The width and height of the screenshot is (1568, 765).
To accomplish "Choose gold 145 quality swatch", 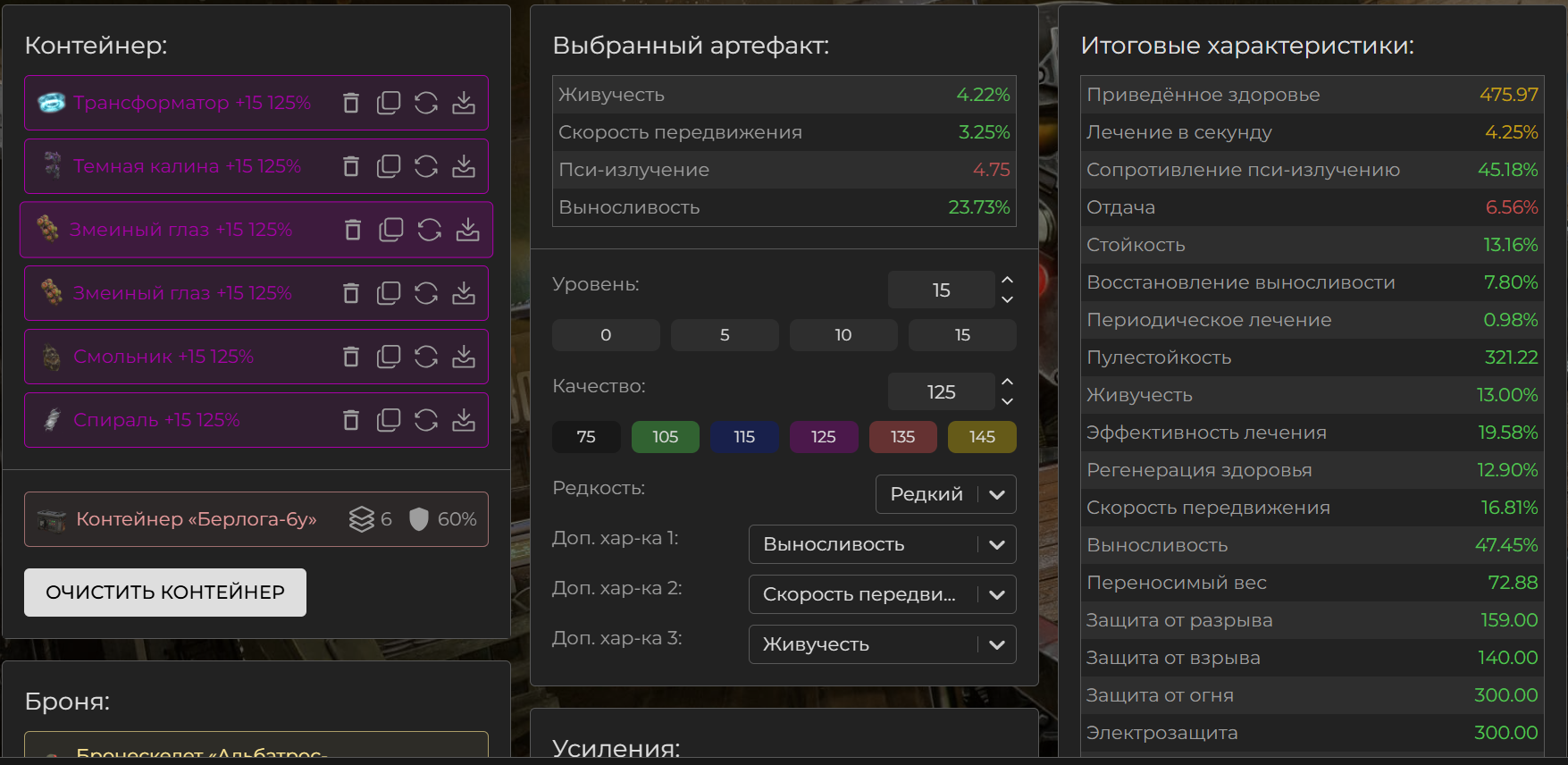I will point(982,437).
